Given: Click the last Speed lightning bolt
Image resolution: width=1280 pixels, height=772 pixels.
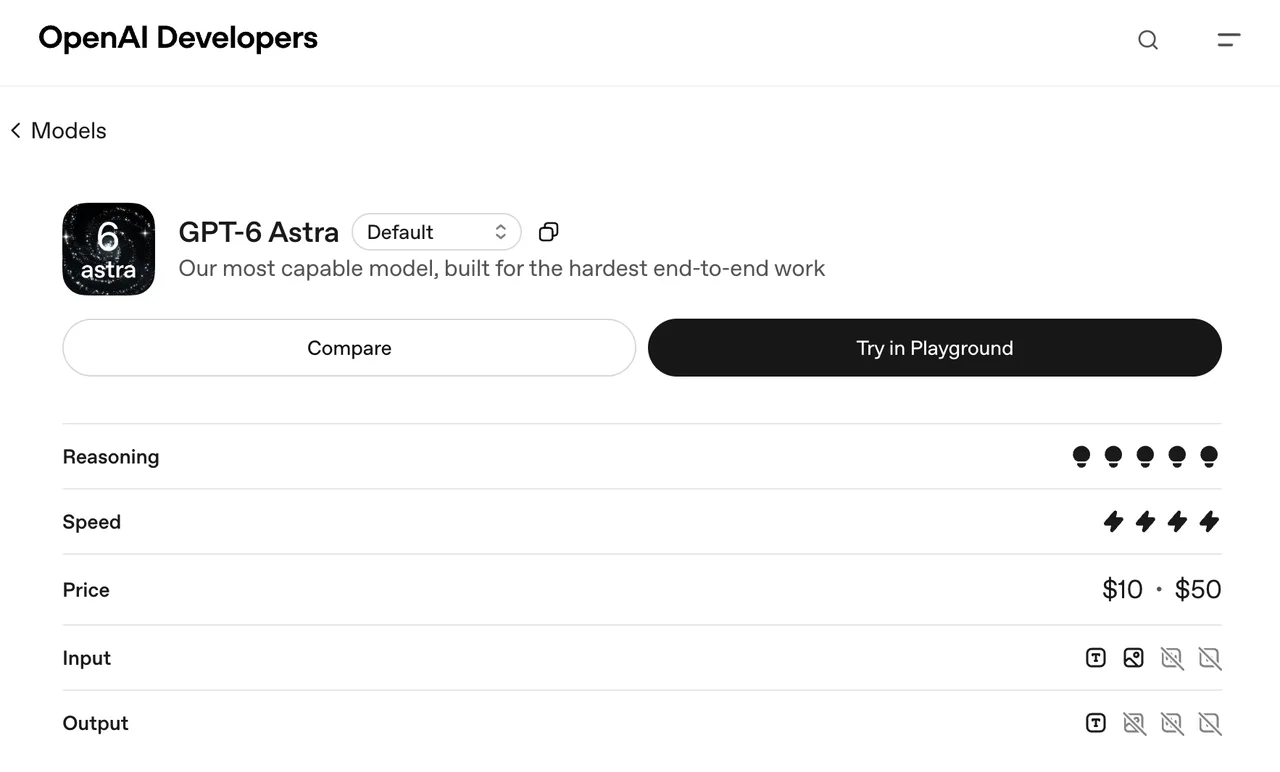Looking at the screenshot, I should click(1209, 521).
